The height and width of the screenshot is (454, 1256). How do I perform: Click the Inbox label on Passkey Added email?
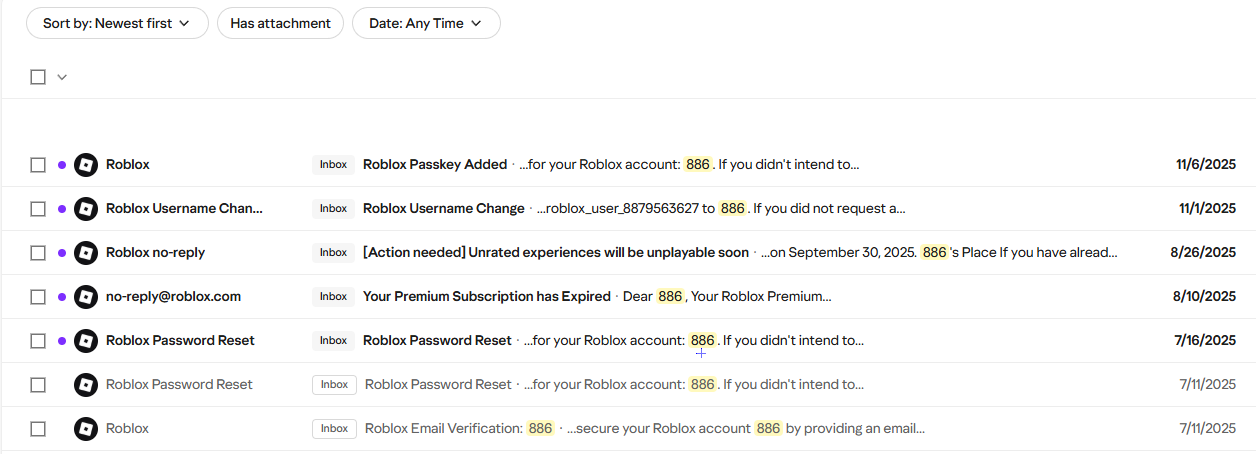(333, 165)
